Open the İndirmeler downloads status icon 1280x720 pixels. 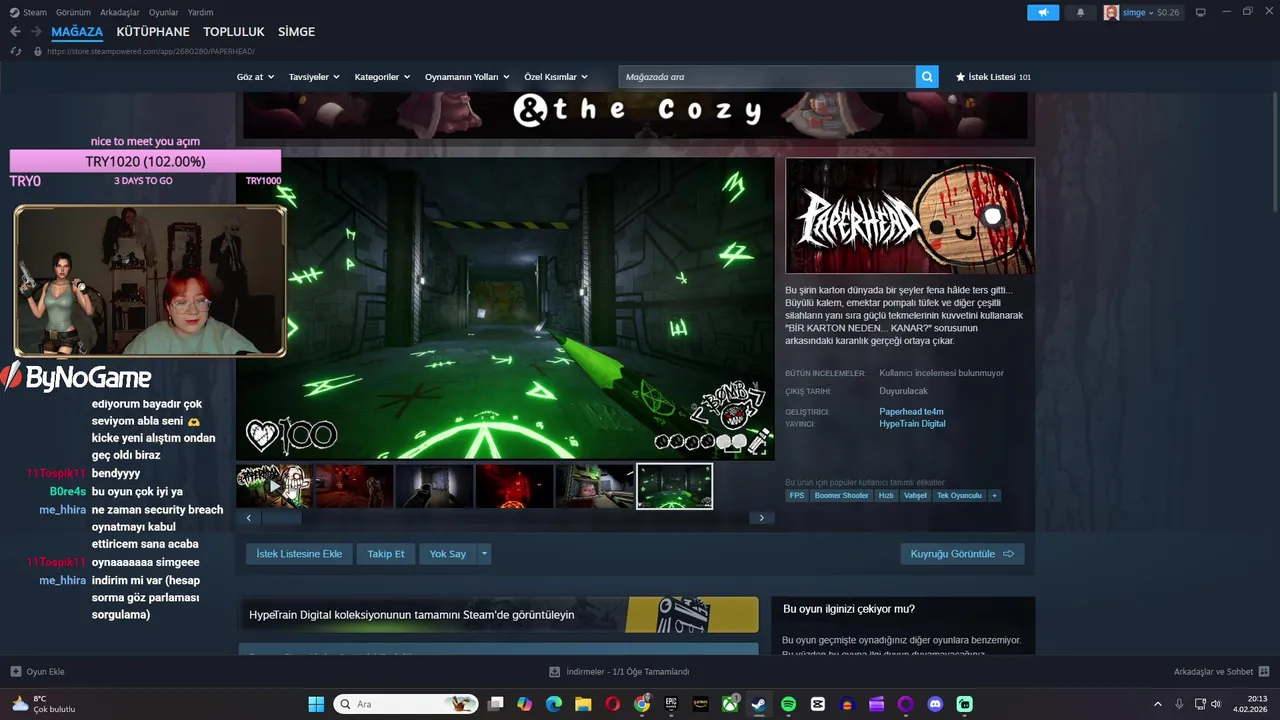(555, 672)
